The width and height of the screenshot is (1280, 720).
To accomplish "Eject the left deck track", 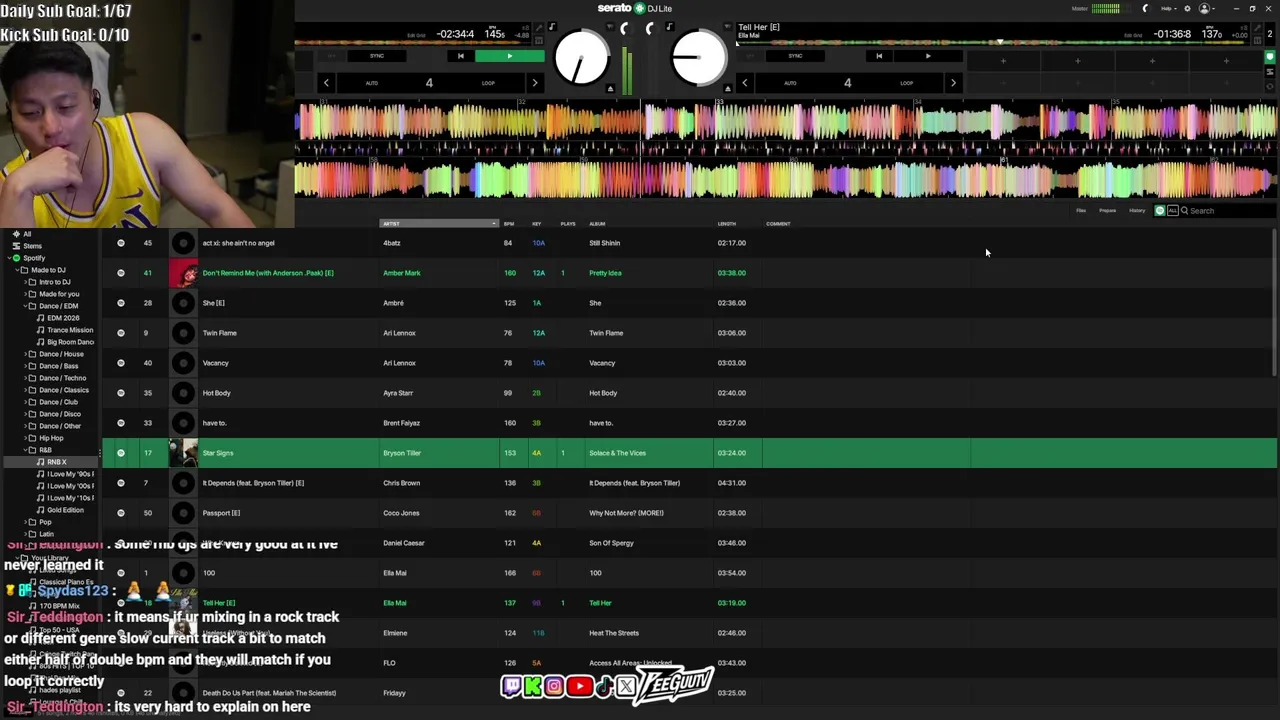I will 610,89.
